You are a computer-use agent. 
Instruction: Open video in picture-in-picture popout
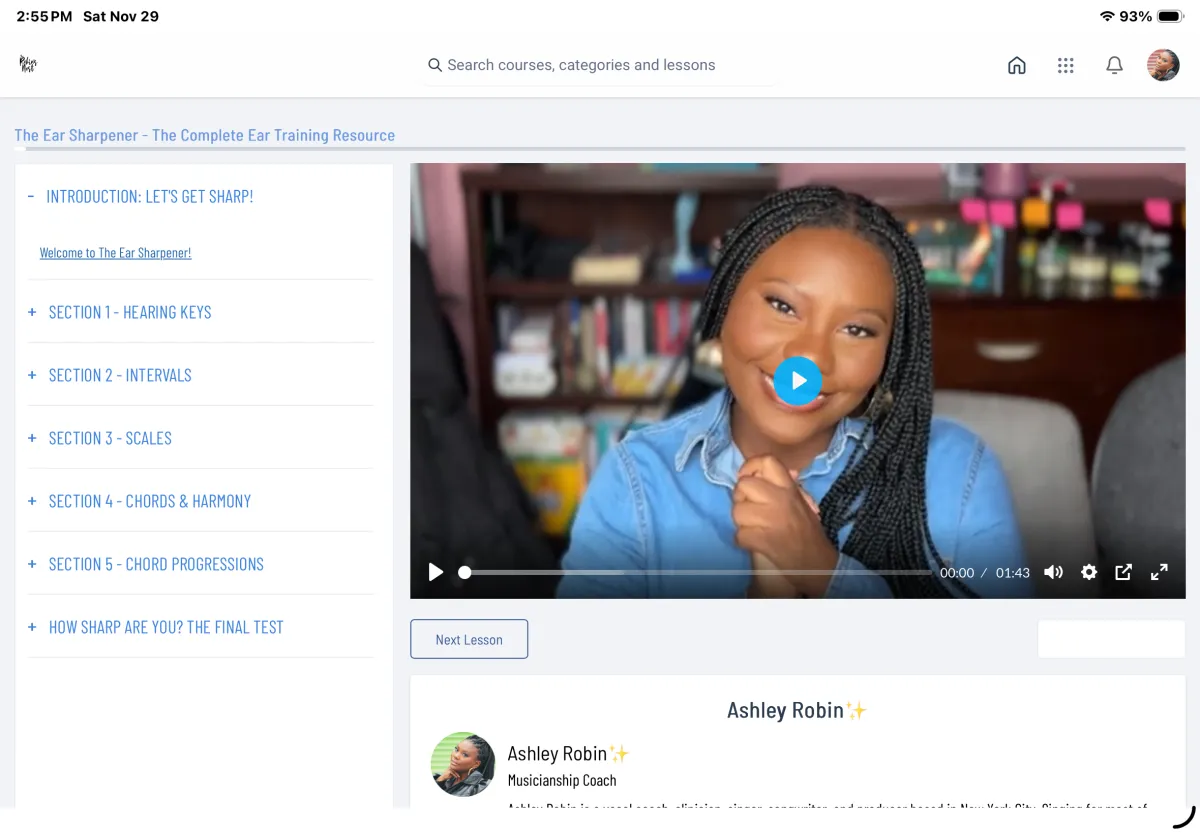pos(1124,572)
